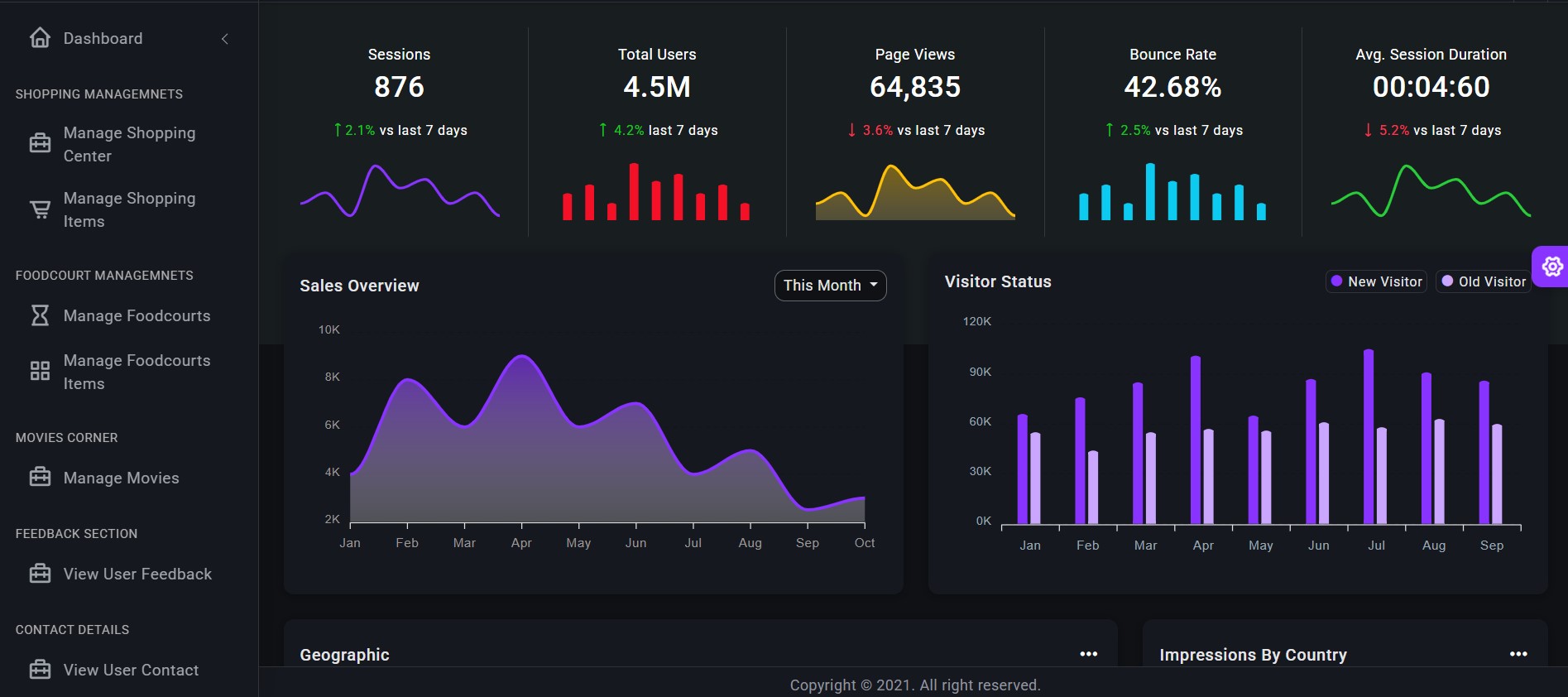Open Manage Foodcourts menu item
Screen dimensions: 1568x697
coord(137,315)
